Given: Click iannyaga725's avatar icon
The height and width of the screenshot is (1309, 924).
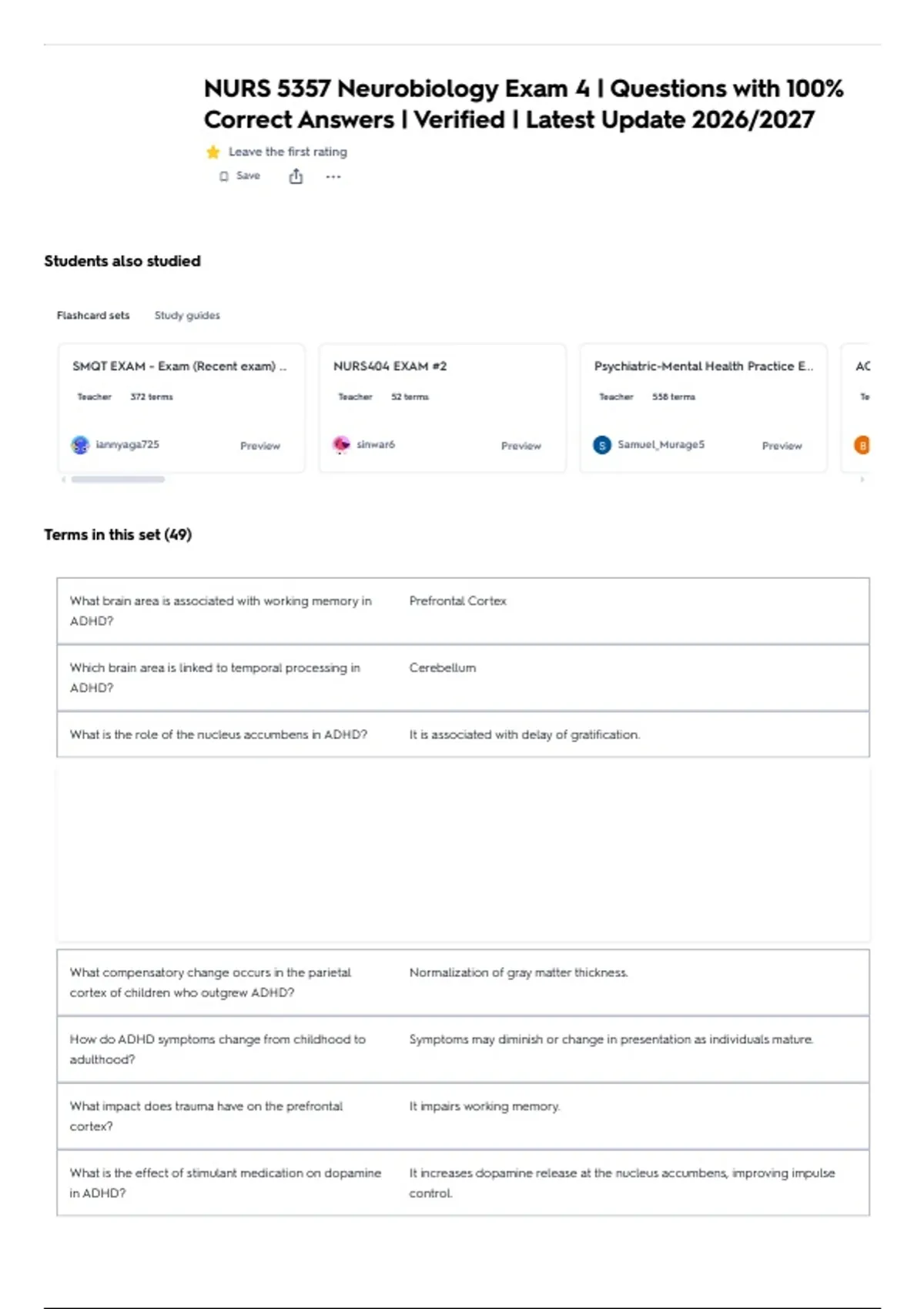Looking at the screenshot, I should tap(80, 445).
